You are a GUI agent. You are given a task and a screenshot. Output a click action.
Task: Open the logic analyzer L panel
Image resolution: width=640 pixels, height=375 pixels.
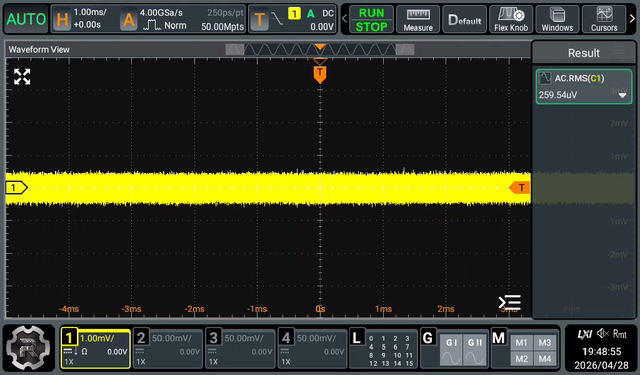pyautogui.click(x=383, y=348)
